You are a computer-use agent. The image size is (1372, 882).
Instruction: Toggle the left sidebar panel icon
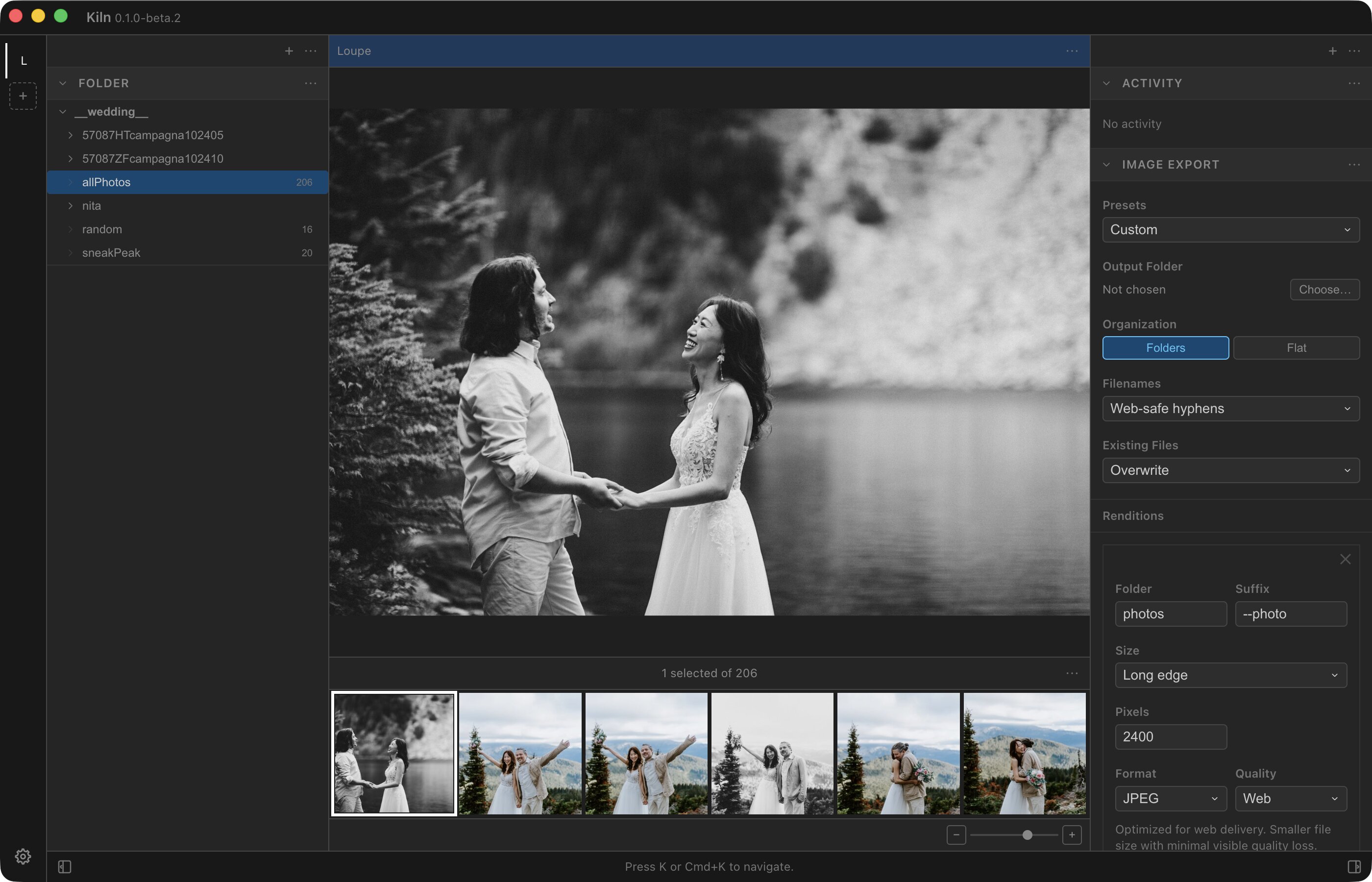(65, 866)
